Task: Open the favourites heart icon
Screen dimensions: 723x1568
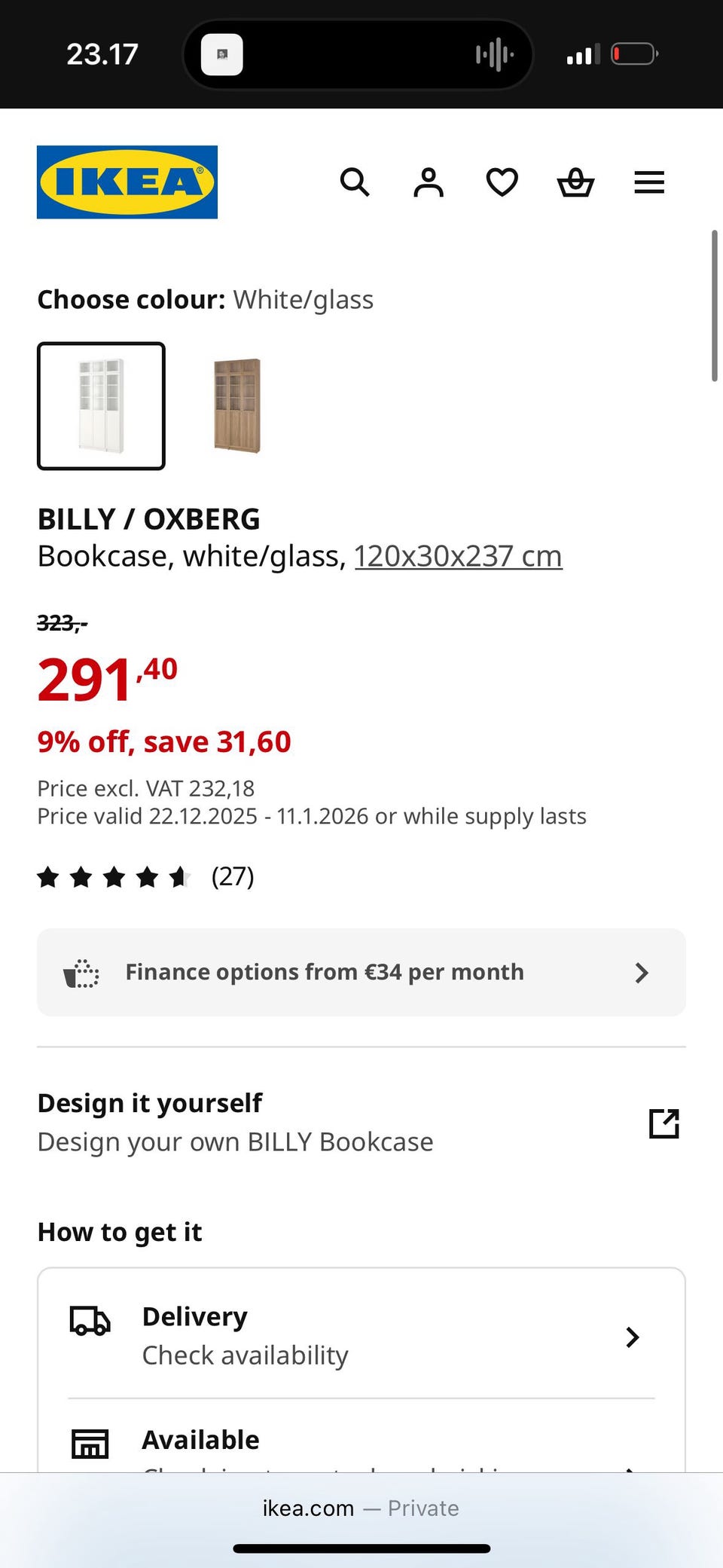Action: click(502, 182)
